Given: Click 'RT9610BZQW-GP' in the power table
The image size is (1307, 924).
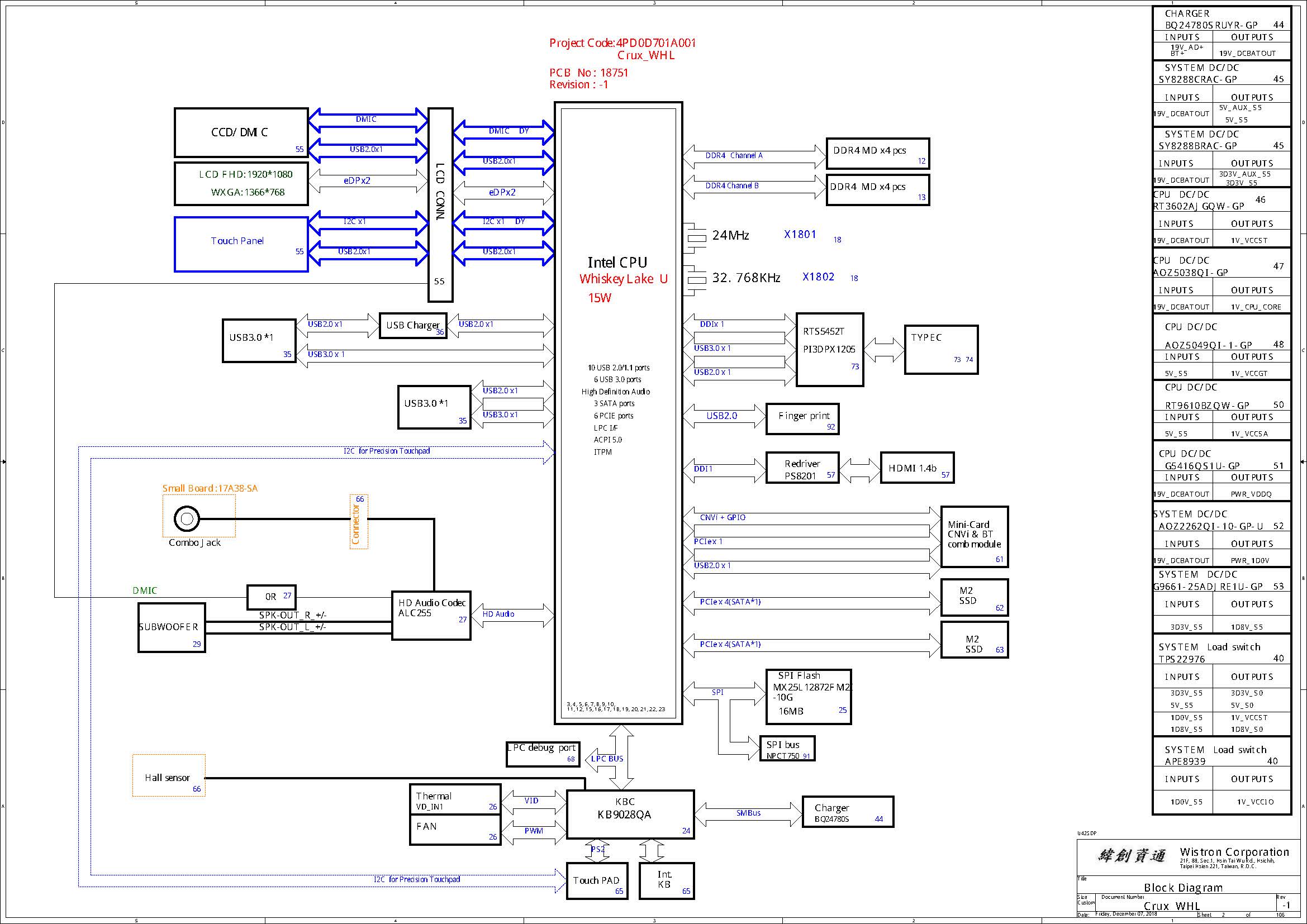Looking at the screenshot, I should point(1207,405).
